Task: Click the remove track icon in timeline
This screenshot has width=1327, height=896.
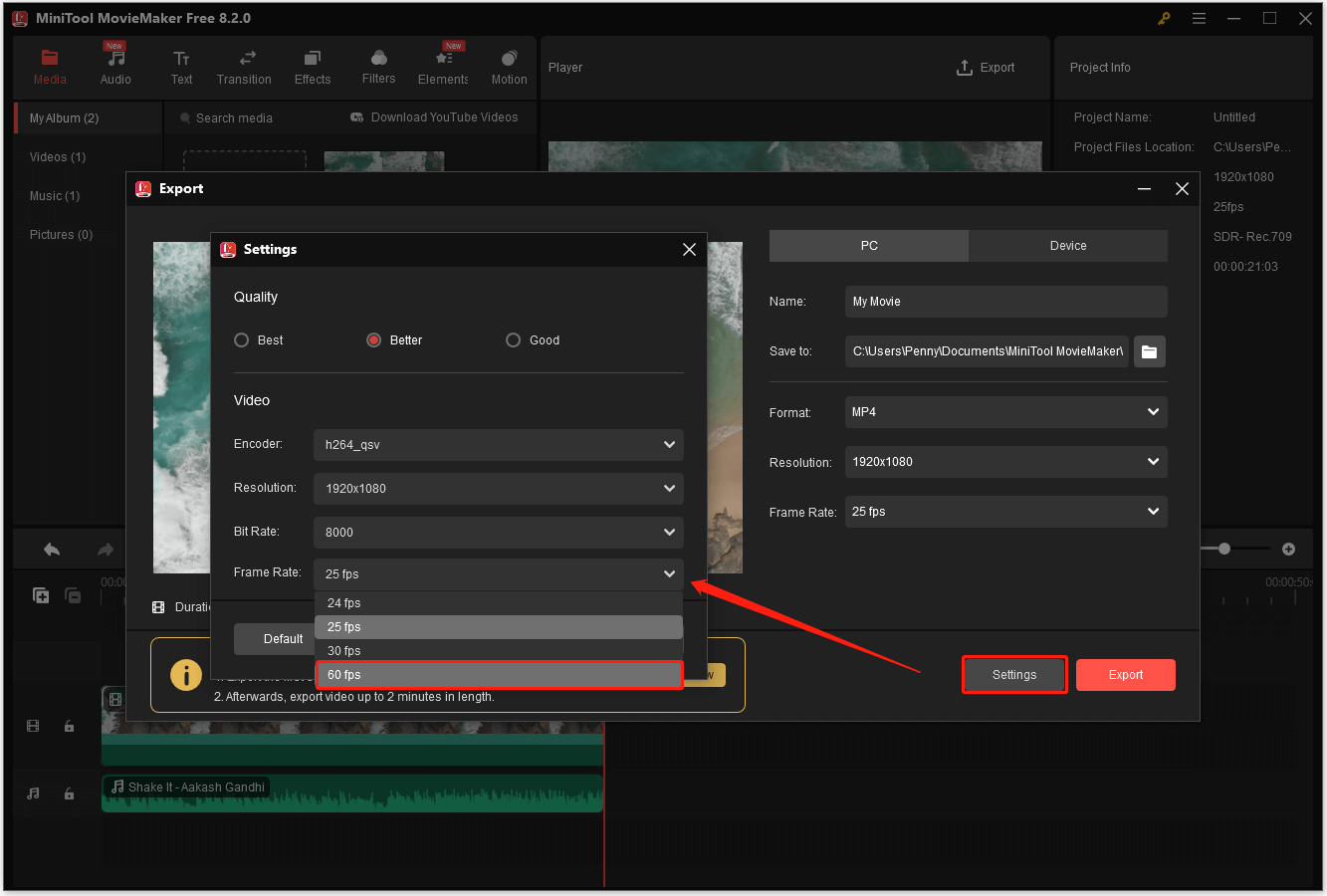Action: click(73, 595)
